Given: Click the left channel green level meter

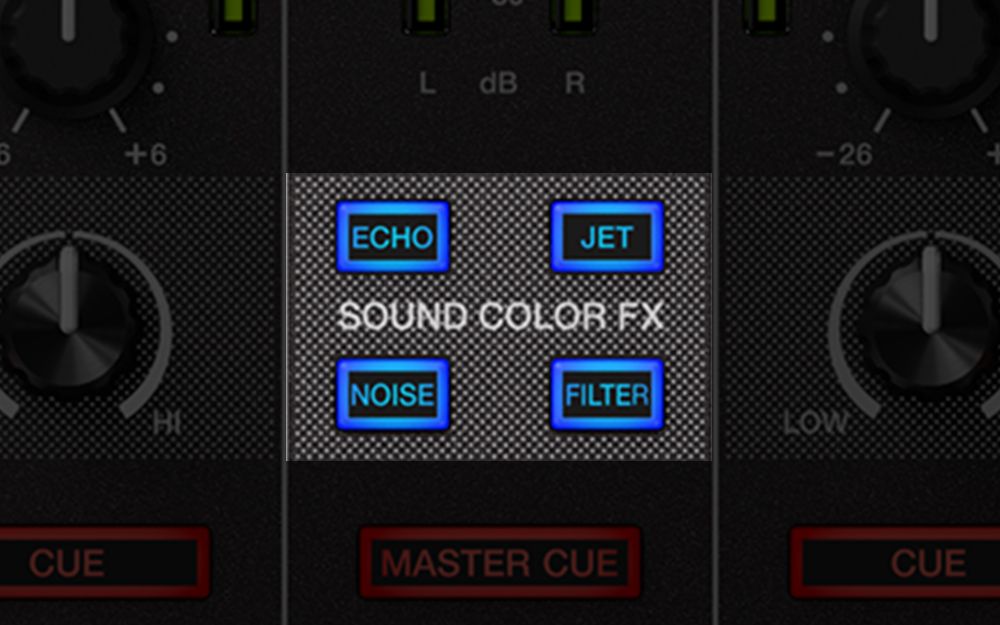Looking at the screenshot, I should click(234, 16).
